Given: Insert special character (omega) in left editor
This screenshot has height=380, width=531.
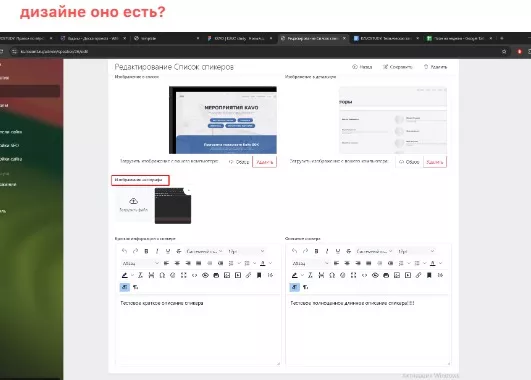Looking at the screenshot, I should point(162,275).
